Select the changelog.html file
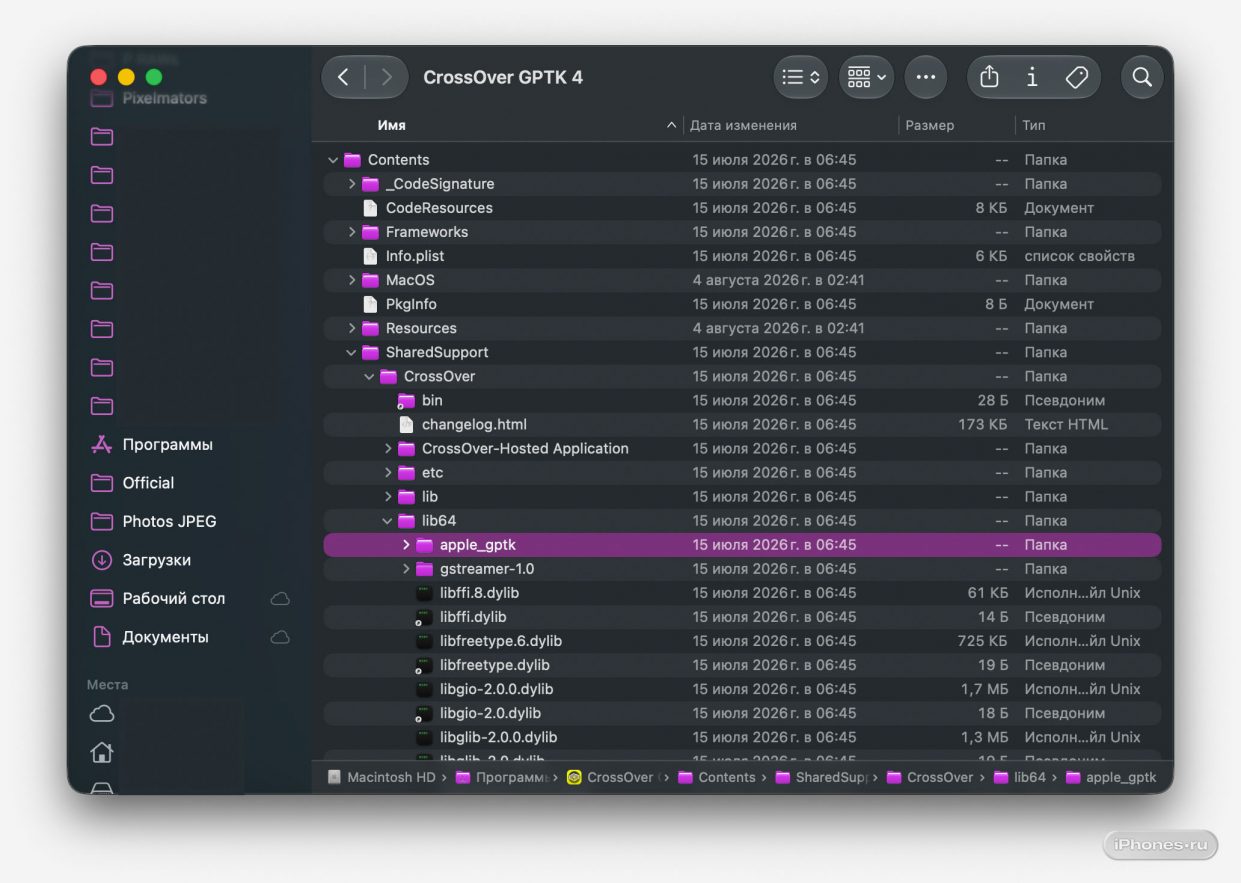Image resolution: width=1241 pixels, height=883 pixels. click(474, 424)
